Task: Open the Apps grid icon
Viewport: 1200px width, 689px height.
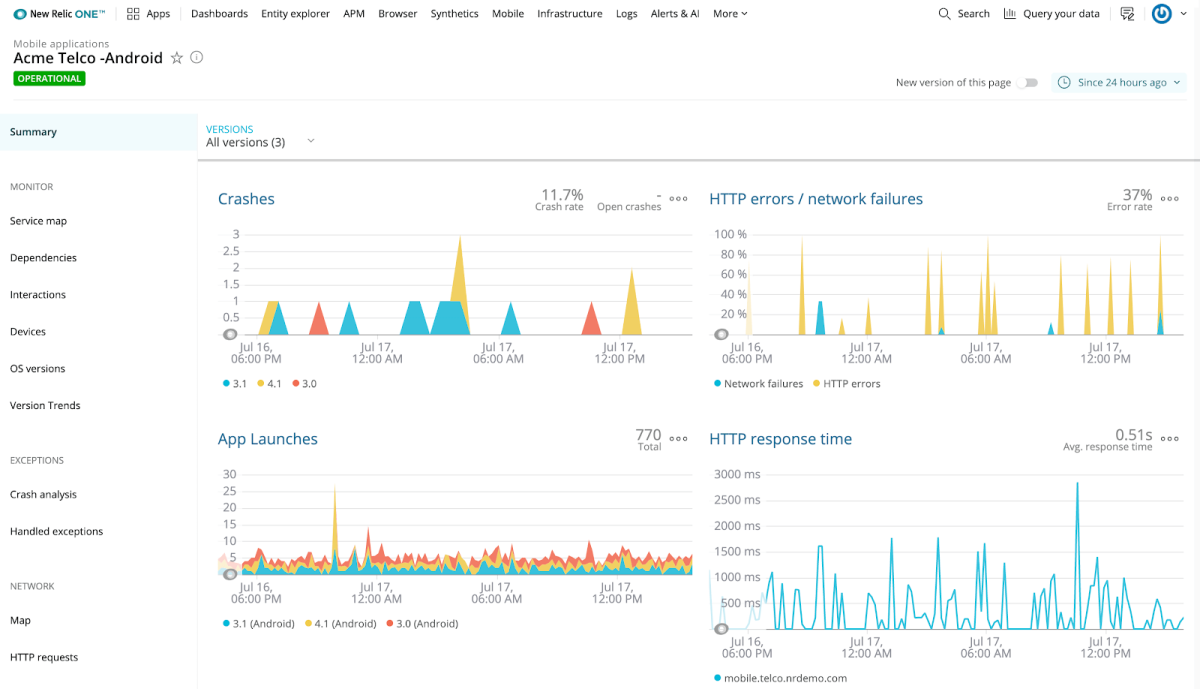Action: (133, 14)
